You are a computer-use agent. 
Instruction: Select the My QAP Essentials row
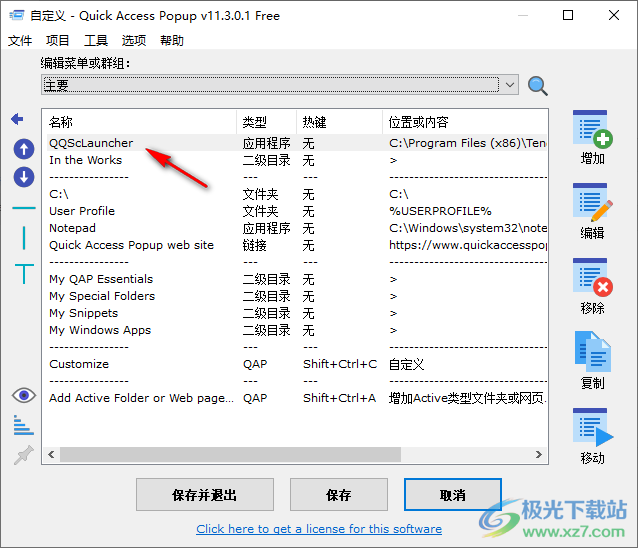pos(297,279)
